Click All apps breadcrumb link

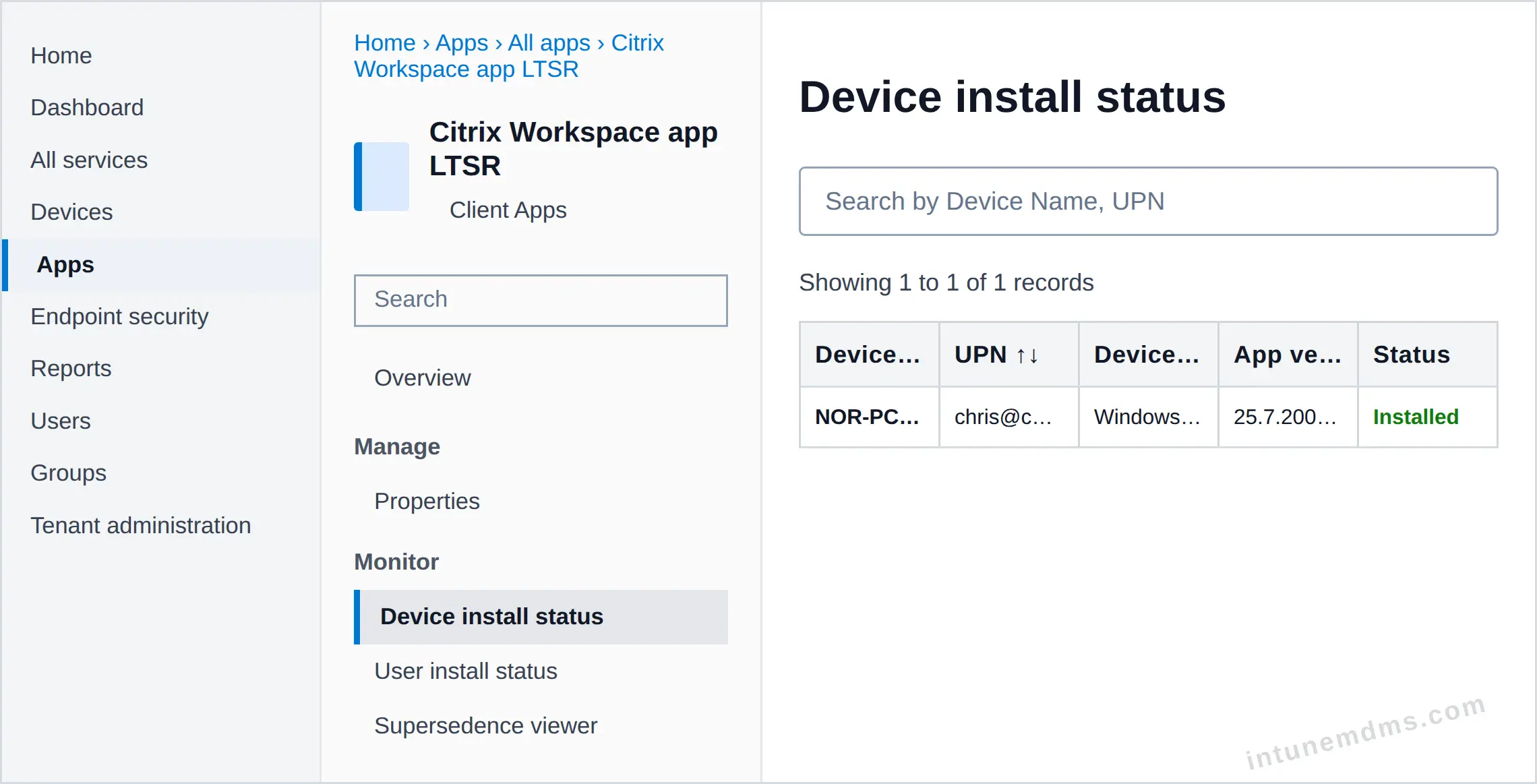point(549,42)
